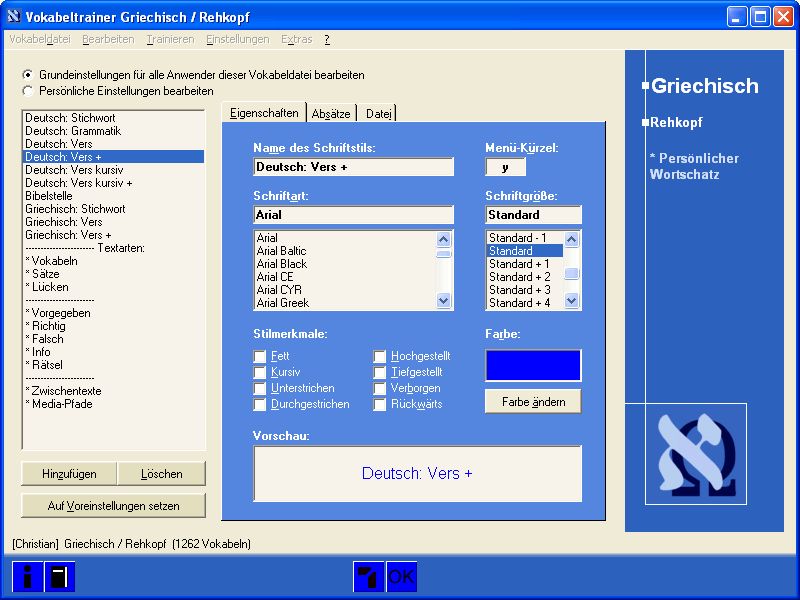Open the Extras menu

296,39
